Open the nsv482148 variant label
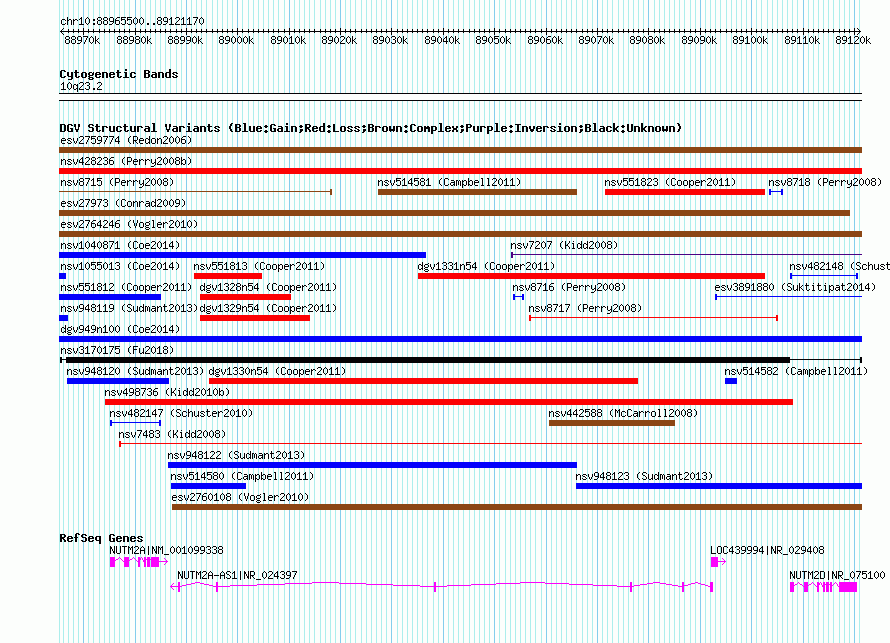 (839, 266)
